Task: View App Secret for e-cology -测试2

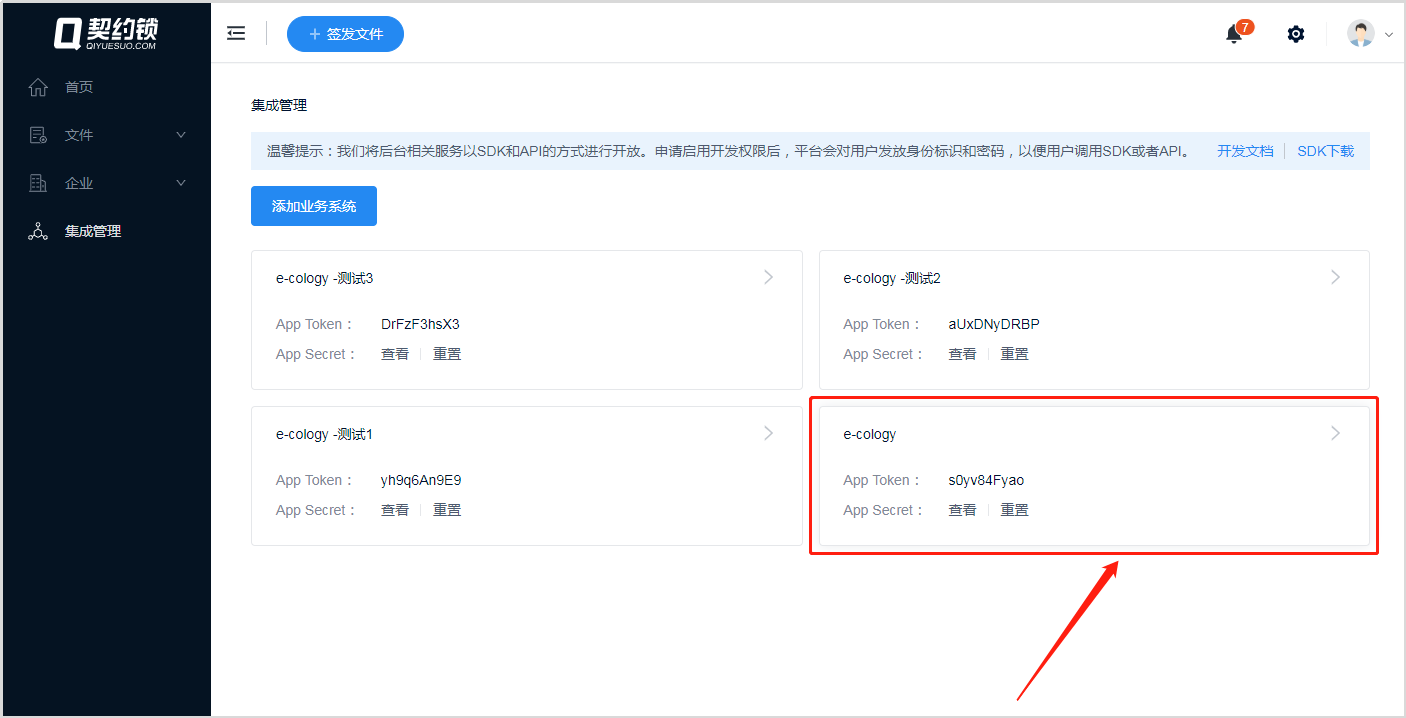Action: tap(962, 354)
